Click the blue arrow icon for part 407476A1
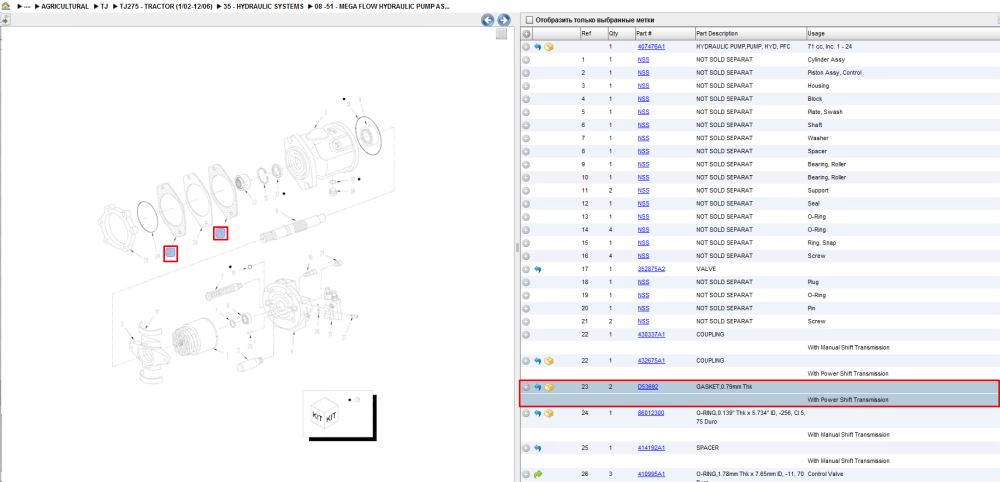This screenshot has width=1000, height=482. [538, 47]
